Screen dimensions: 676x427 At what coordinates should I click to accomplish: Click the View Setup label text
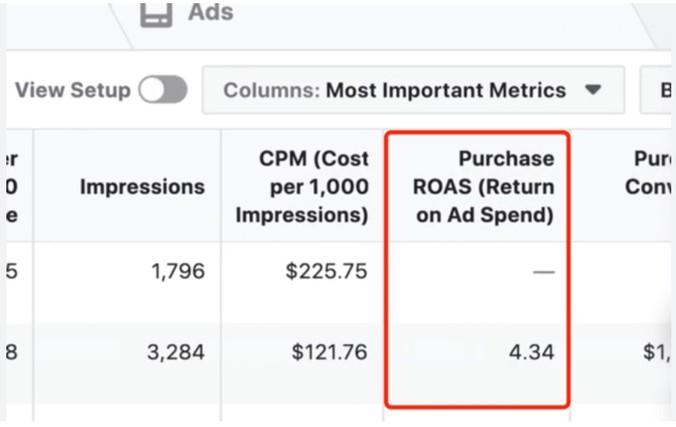pos(72,90)
